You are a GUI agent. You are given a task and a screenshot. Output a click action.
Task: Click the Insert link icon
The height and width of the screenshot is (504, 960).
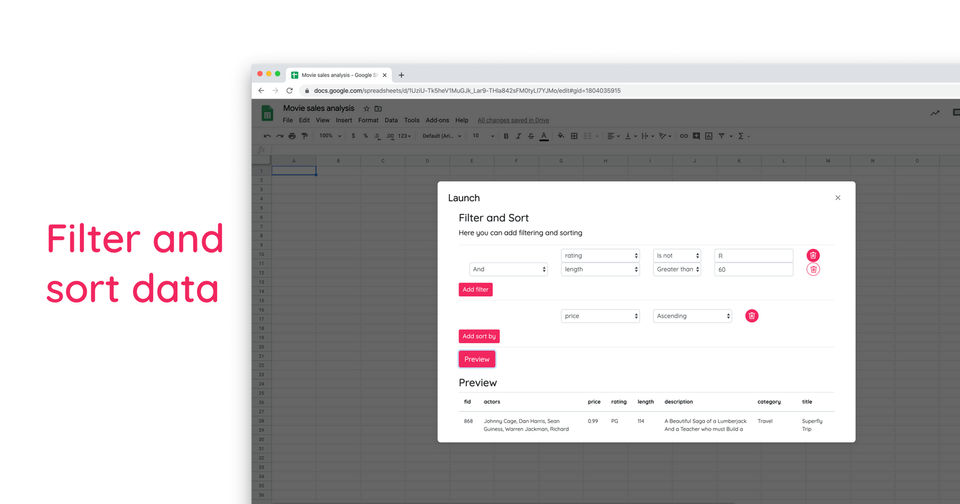684,136
